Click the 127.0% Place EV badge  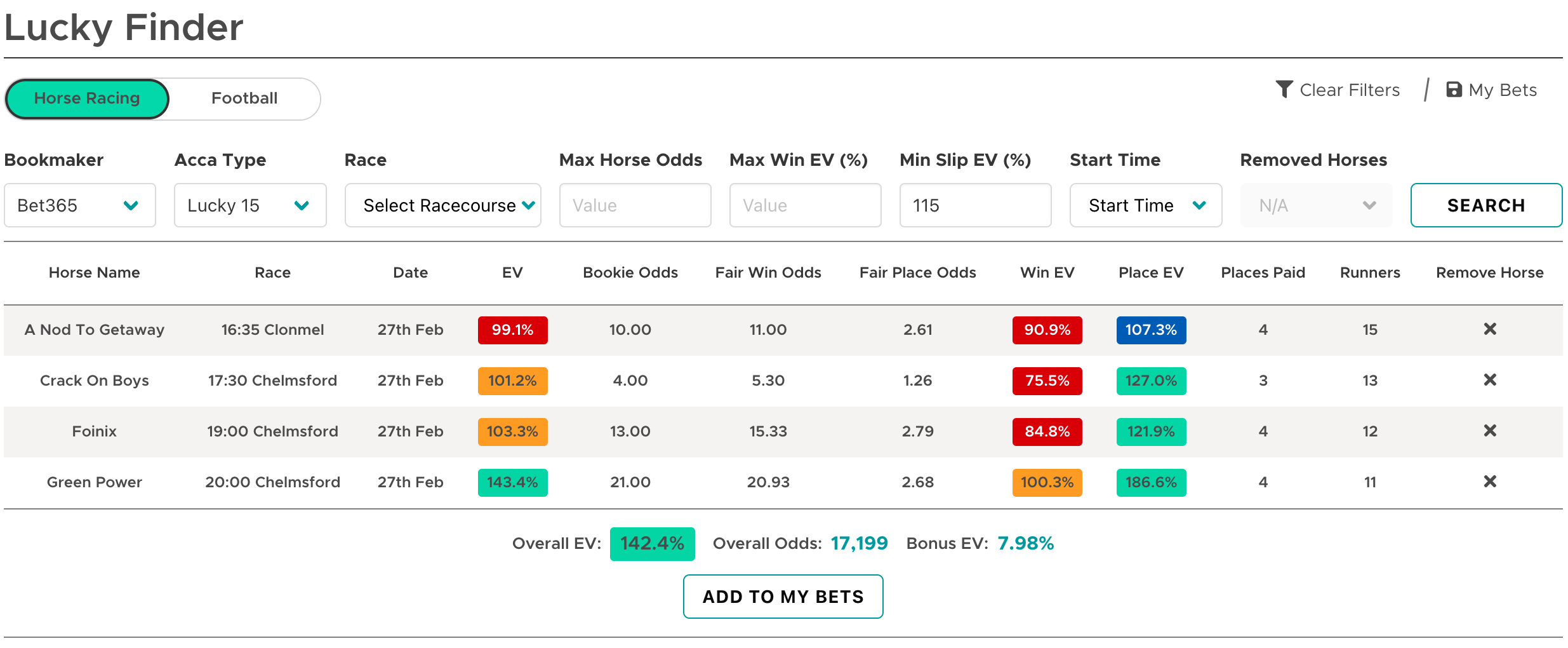click(1151, 381)
